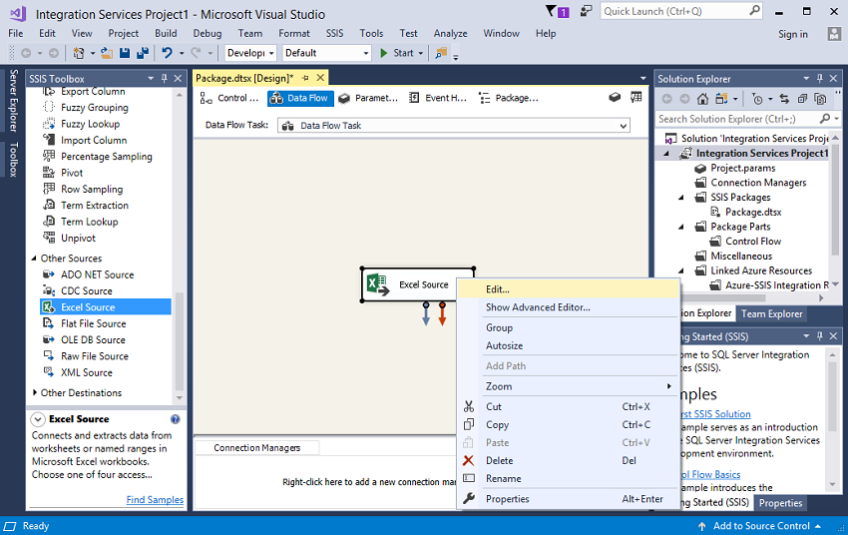This screenshot has width=848, height=535.
Task: Click the help icon beside Excel Source description
Action: (x=175, y=419)
